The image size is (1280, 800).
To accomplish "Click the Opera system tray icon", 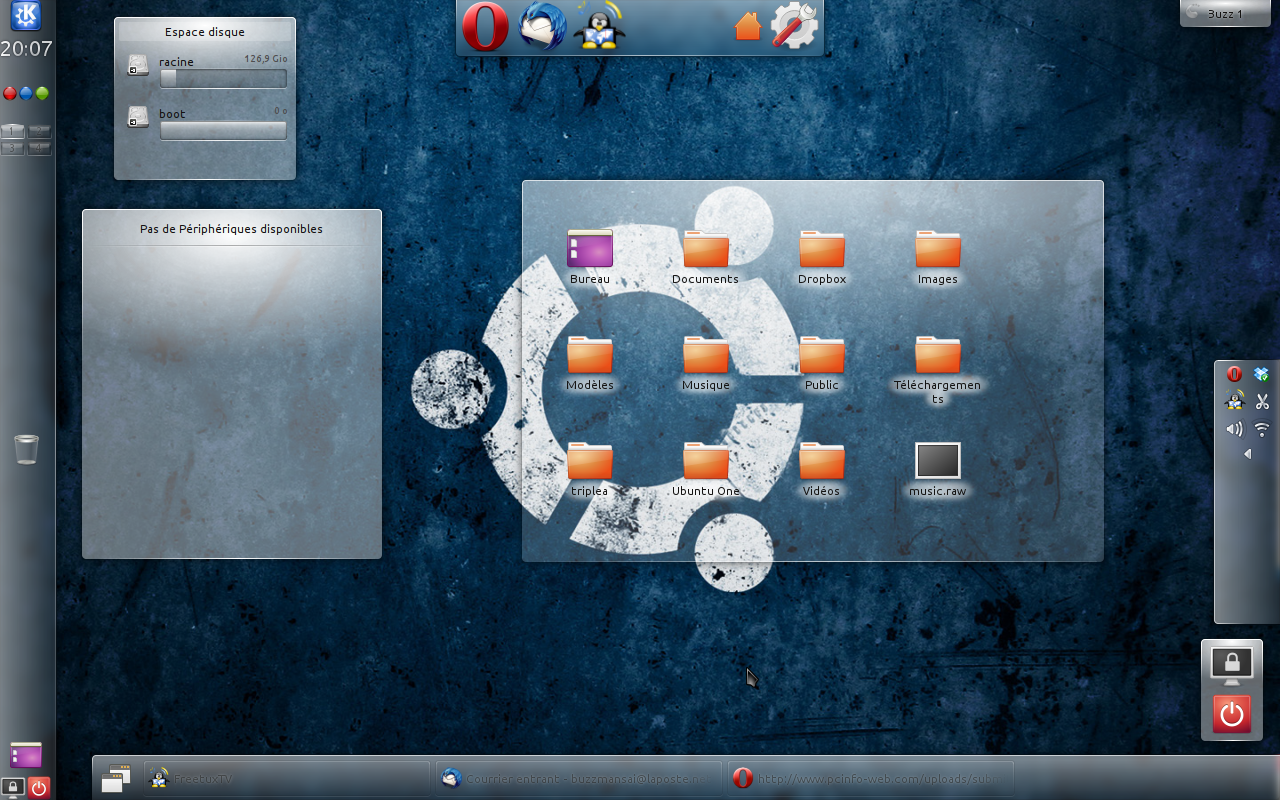I will click(x=1234, y=374).
